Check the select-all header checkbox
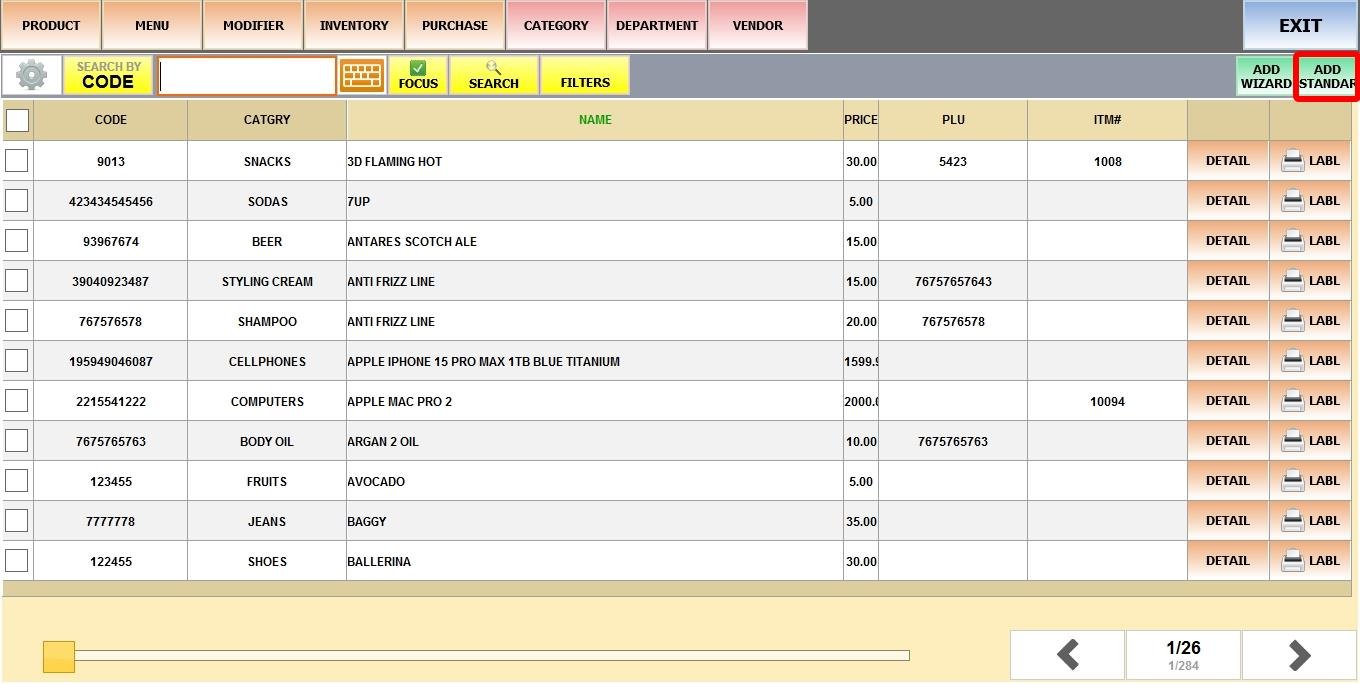Screen dimensions: 1360x684 [x=18, y=120]
